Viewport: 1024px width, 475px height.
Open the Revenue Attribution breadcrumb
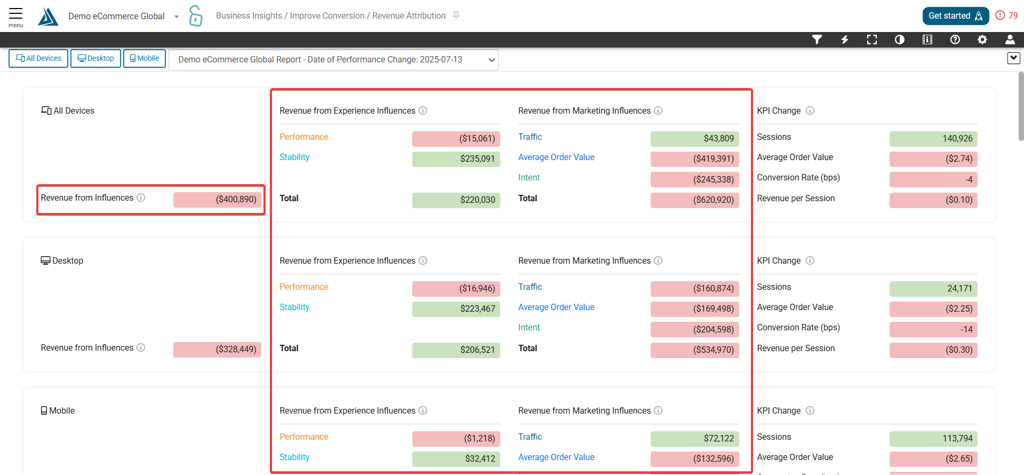[x=409, y=16]
